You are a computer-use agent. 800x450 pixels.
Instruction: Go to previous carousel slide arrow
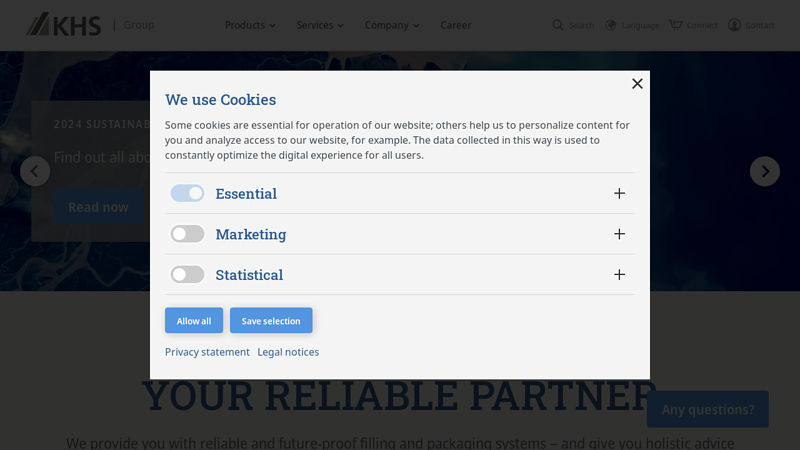click(x=35, y=172)
